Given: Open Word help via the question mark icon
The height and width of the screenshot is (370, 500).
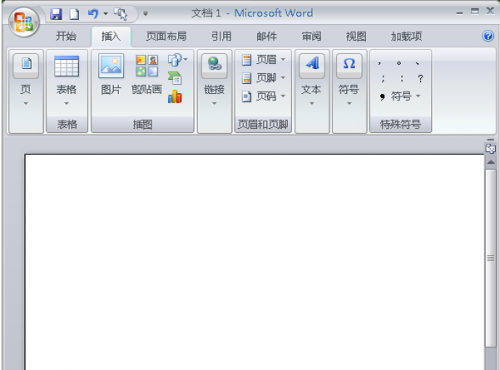Looking at the screenshot, I should (x=488, y=36).
